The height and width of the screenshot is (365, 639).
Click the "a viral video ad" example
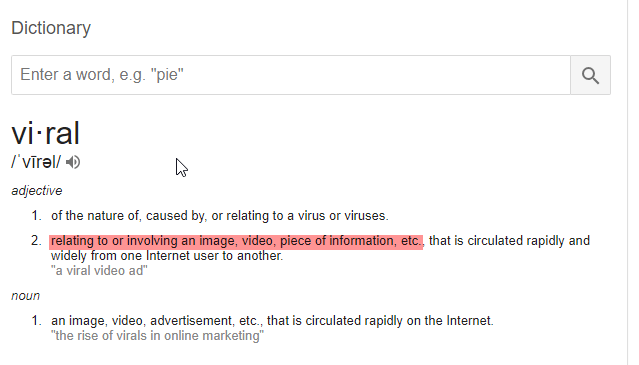[99, 270]
